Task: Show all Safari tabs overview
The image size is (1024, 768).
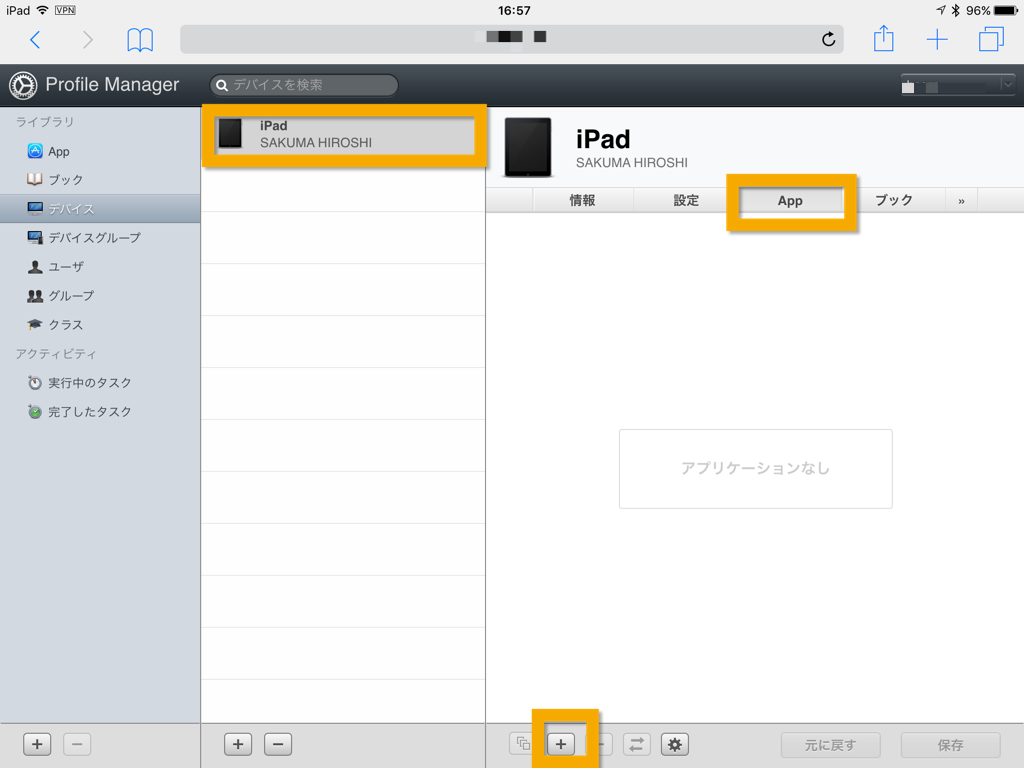Action: [x=991, y=39]
